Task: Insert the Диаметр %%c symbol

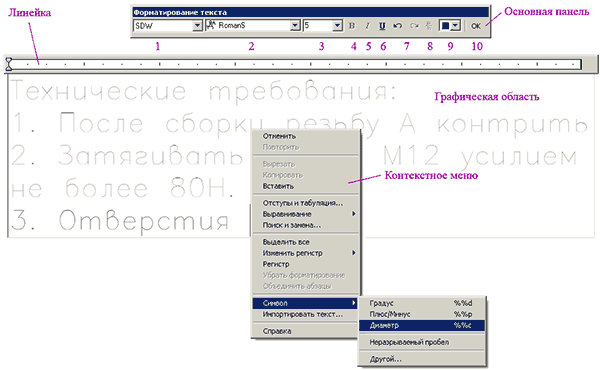Action: pos(422,326)
